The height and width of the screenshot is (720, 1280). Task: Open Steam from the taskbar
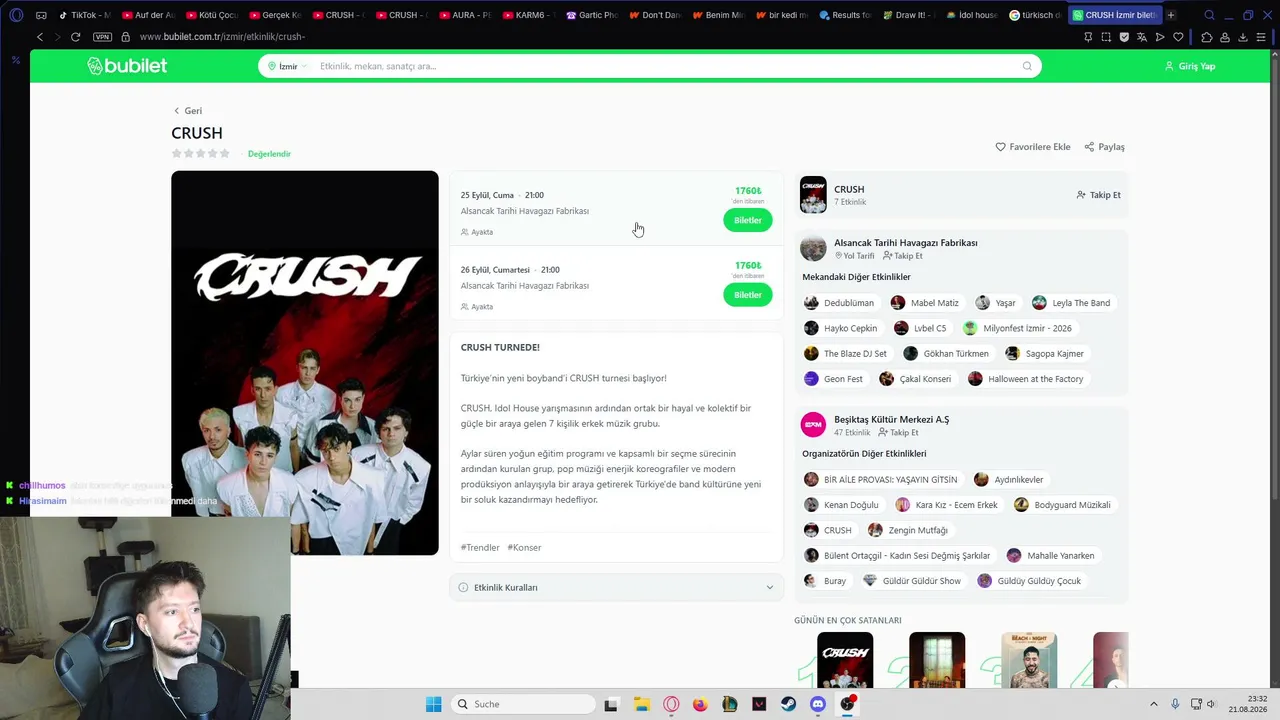(788, 704)
